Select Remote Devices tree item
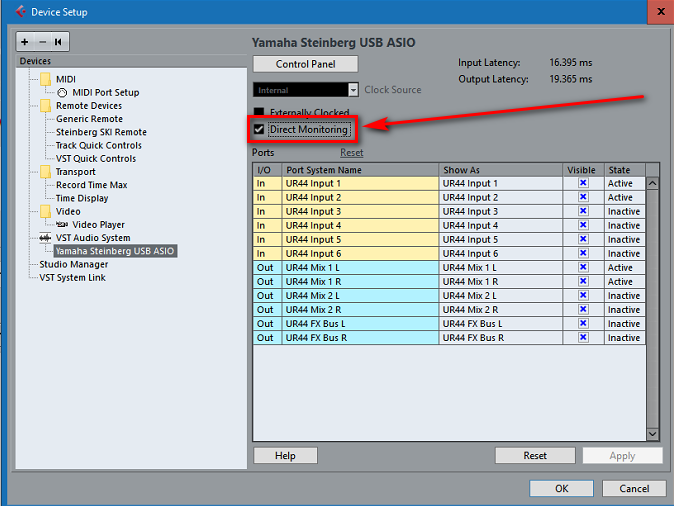The image size is (674, 506). point(89,106)
